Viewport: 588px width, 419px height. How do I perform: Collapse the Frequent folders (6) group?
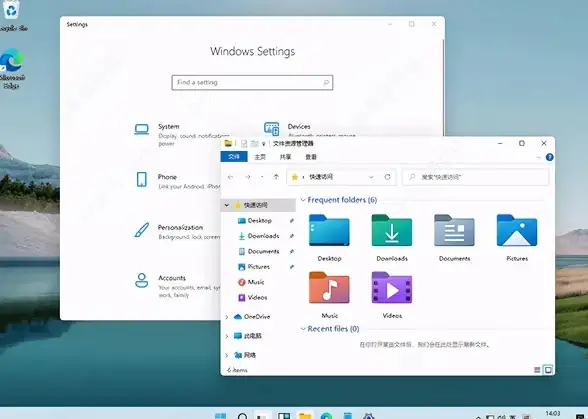(303, 200)
